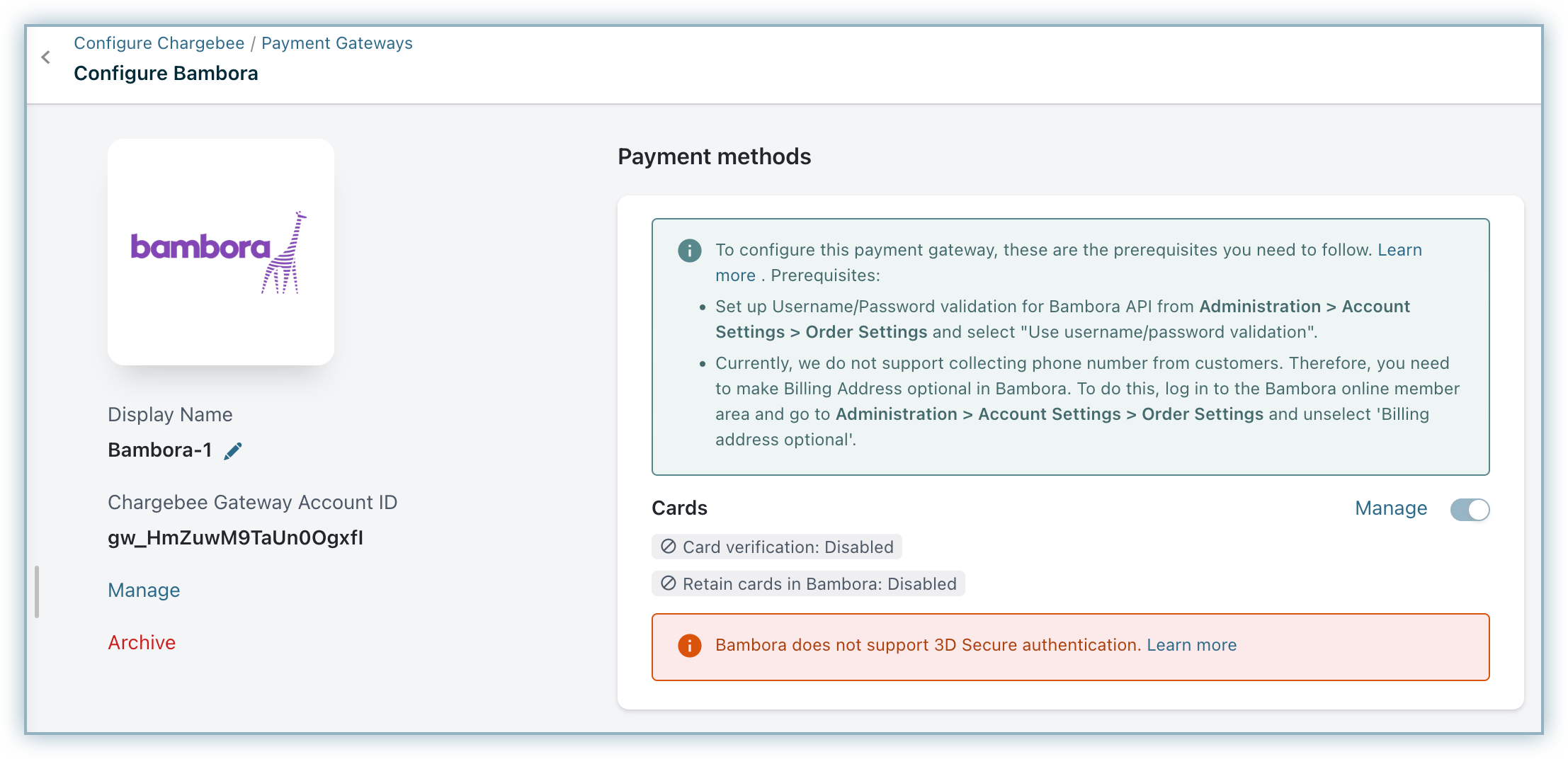
Task: Click the disabled icon beside Retain cards
Action: [x=668, y=583]
